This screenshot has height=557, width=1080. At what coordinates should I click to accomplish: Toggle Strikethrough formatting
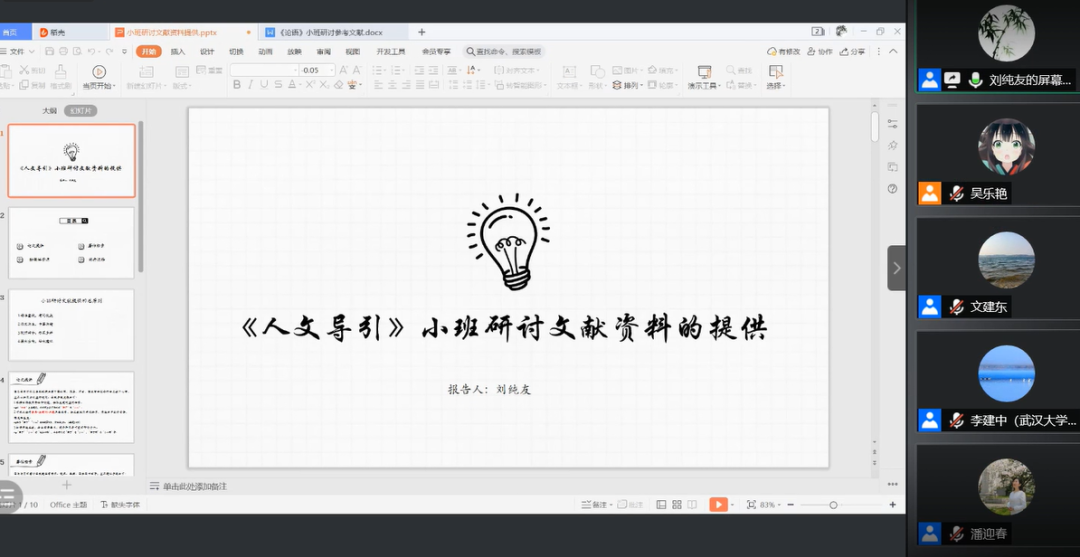pos(278,85)
